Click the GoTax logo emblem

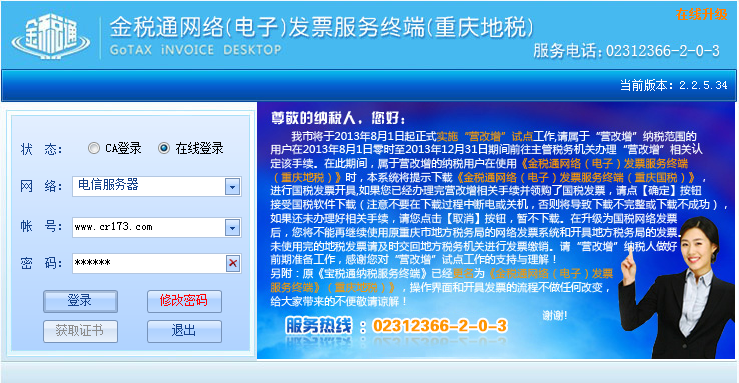tap(51, 36)
